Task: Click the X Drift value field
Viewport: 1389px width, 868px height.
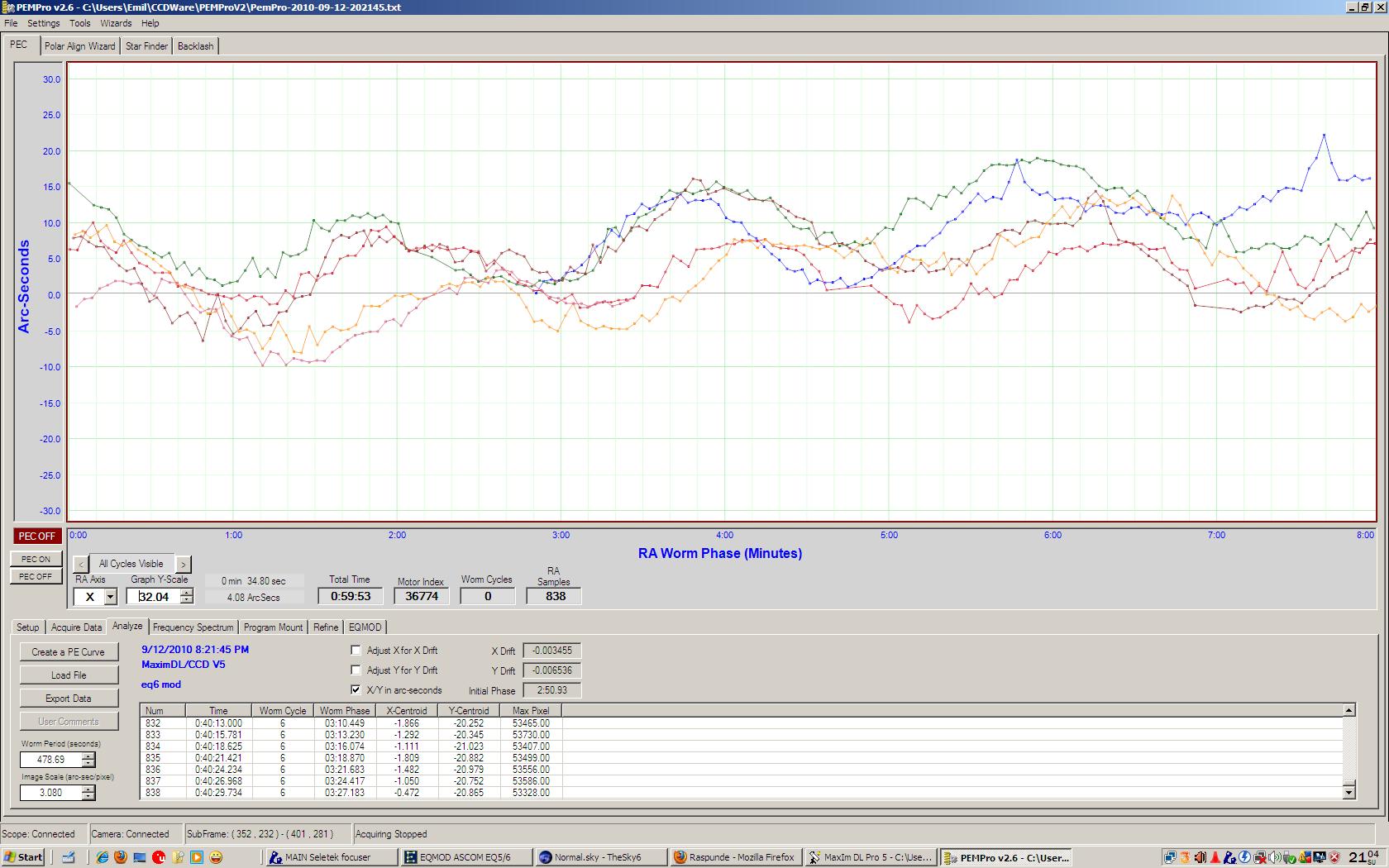Action: point(552,651)
